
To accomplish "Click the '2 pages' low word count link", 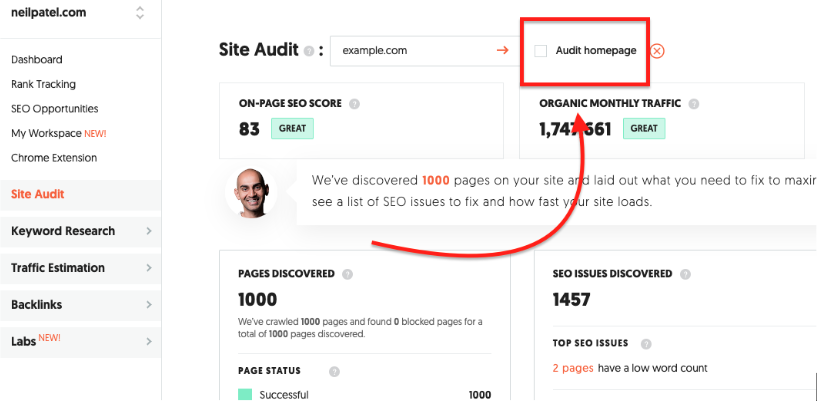I will pos(574,368).
